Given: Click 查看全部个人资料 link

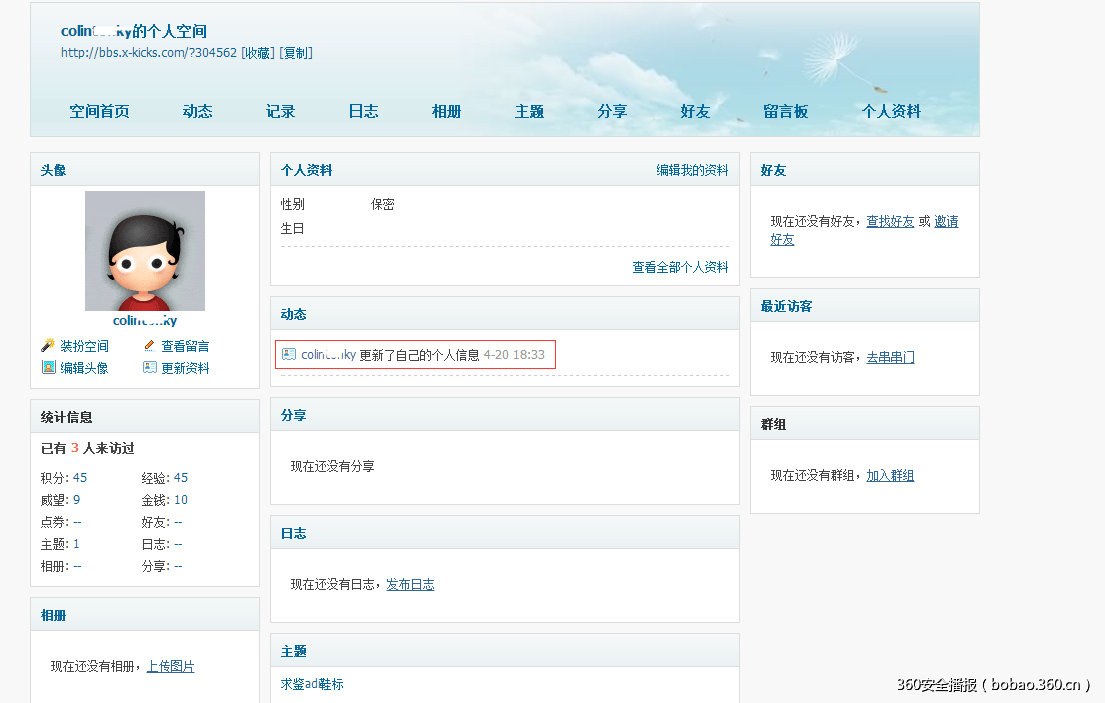Looking at the screenshot, I should [x=682, y=267].
